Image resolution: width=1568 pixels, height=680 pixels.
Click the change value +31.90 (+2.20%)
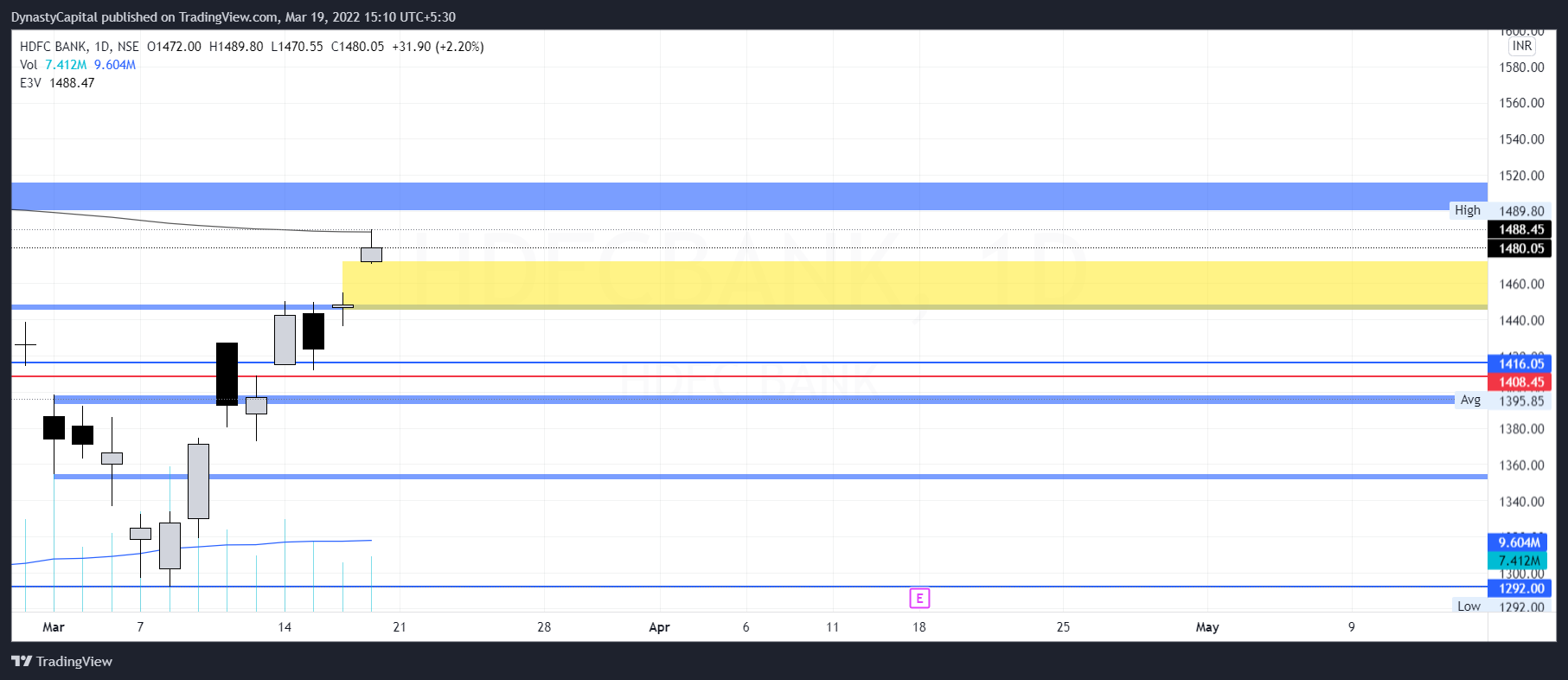438,47
